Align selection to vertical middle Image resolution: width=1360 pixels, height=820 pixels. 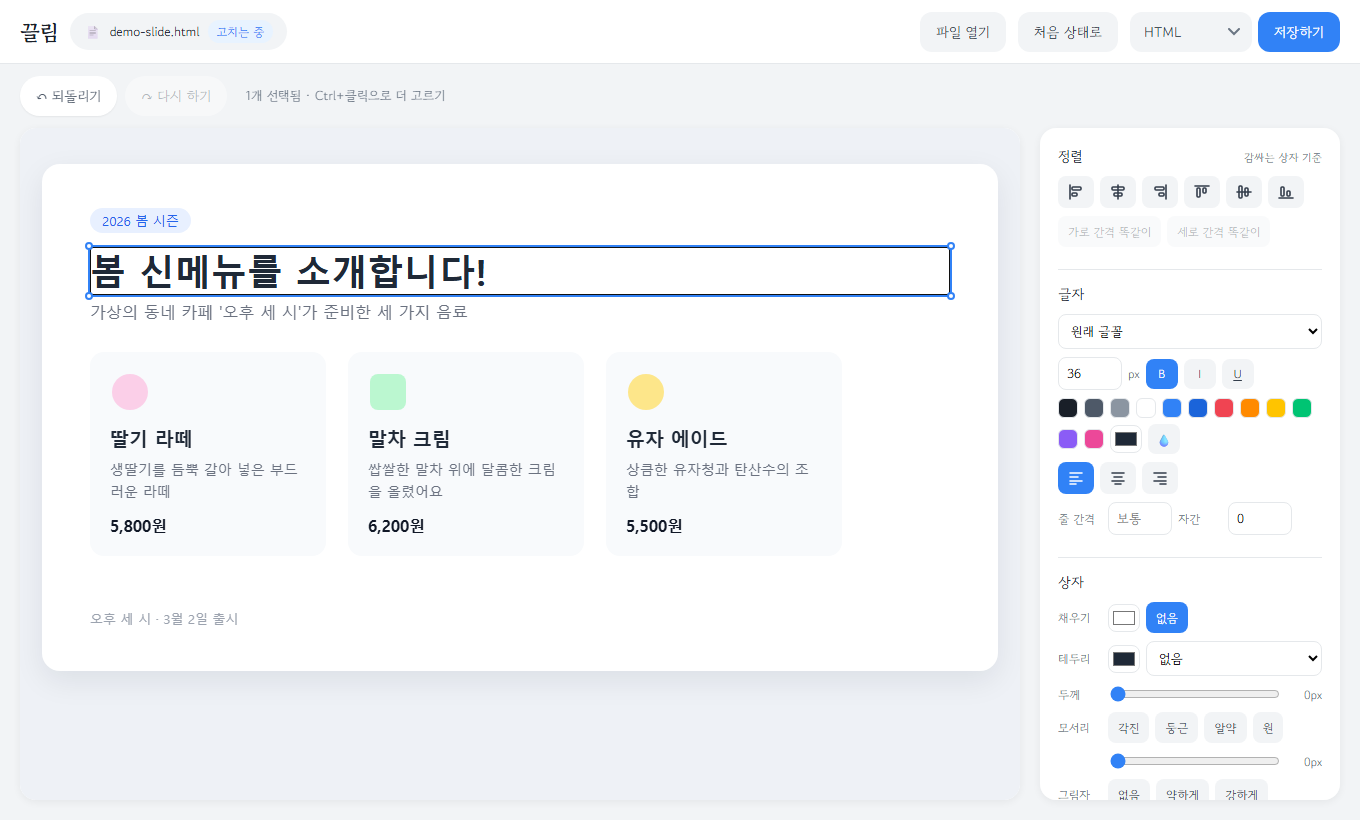[x=1244, y=191]
